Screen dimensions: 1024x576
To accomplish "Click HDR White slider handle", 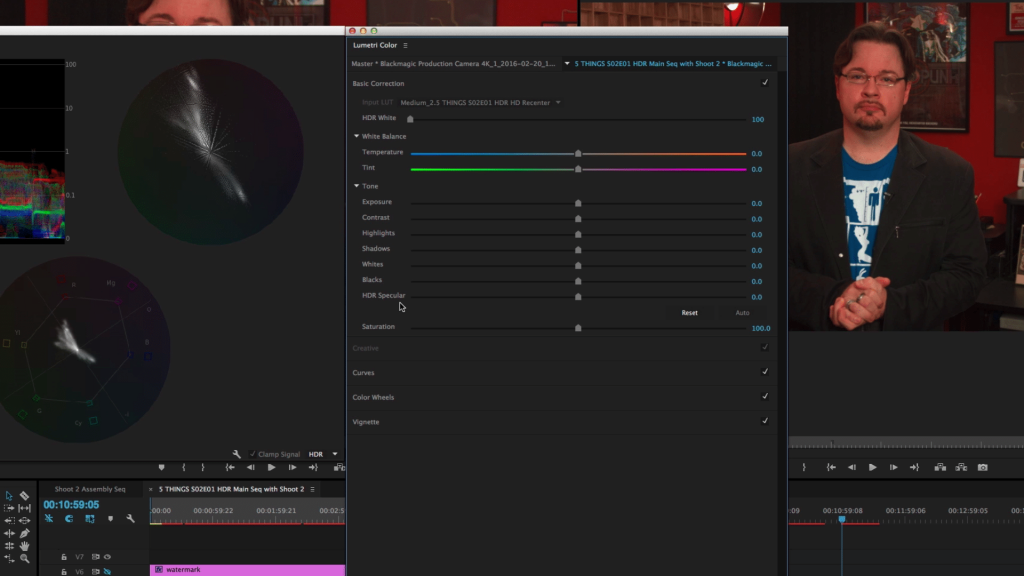I will tap(410, 119).
